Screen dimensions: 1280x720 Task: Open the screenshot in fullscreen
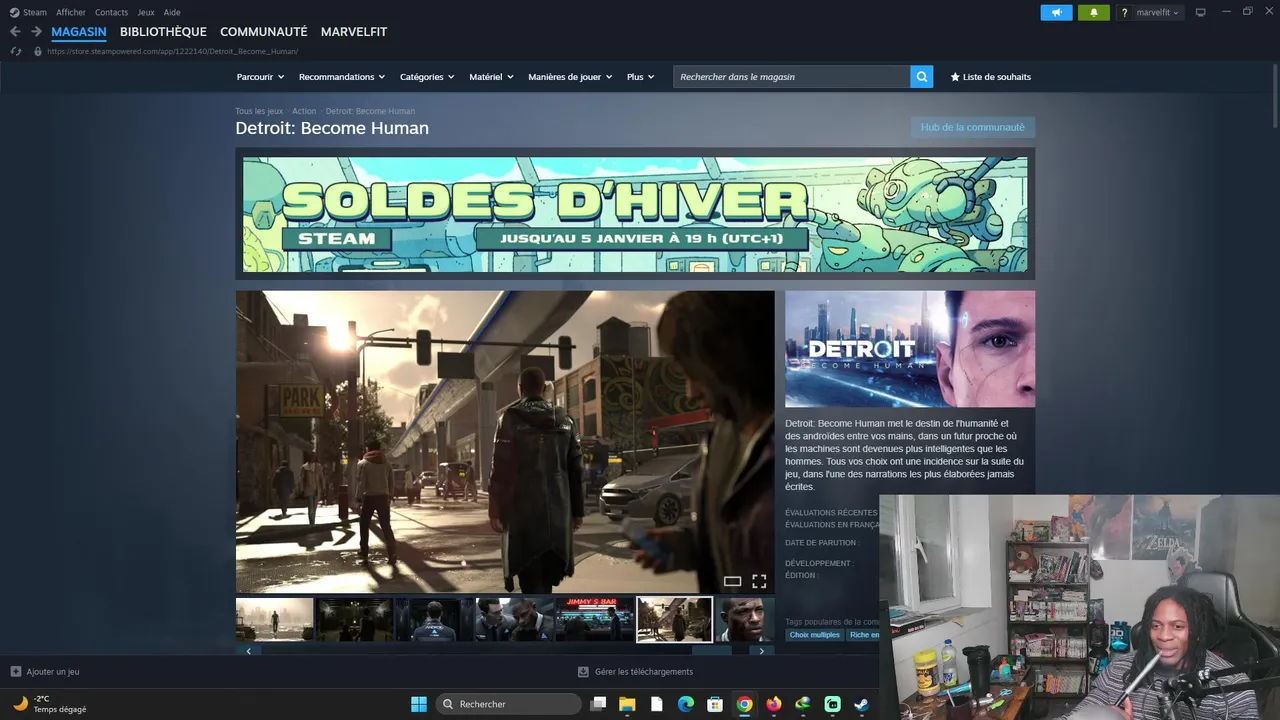point(759,581)
